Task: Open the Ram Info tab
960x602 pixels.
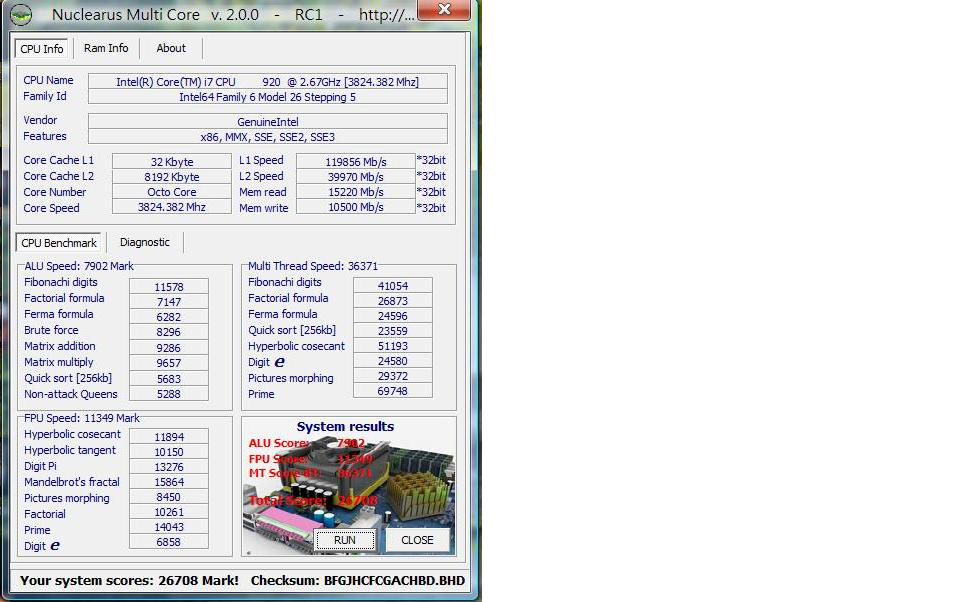Action: coord(106,48)
